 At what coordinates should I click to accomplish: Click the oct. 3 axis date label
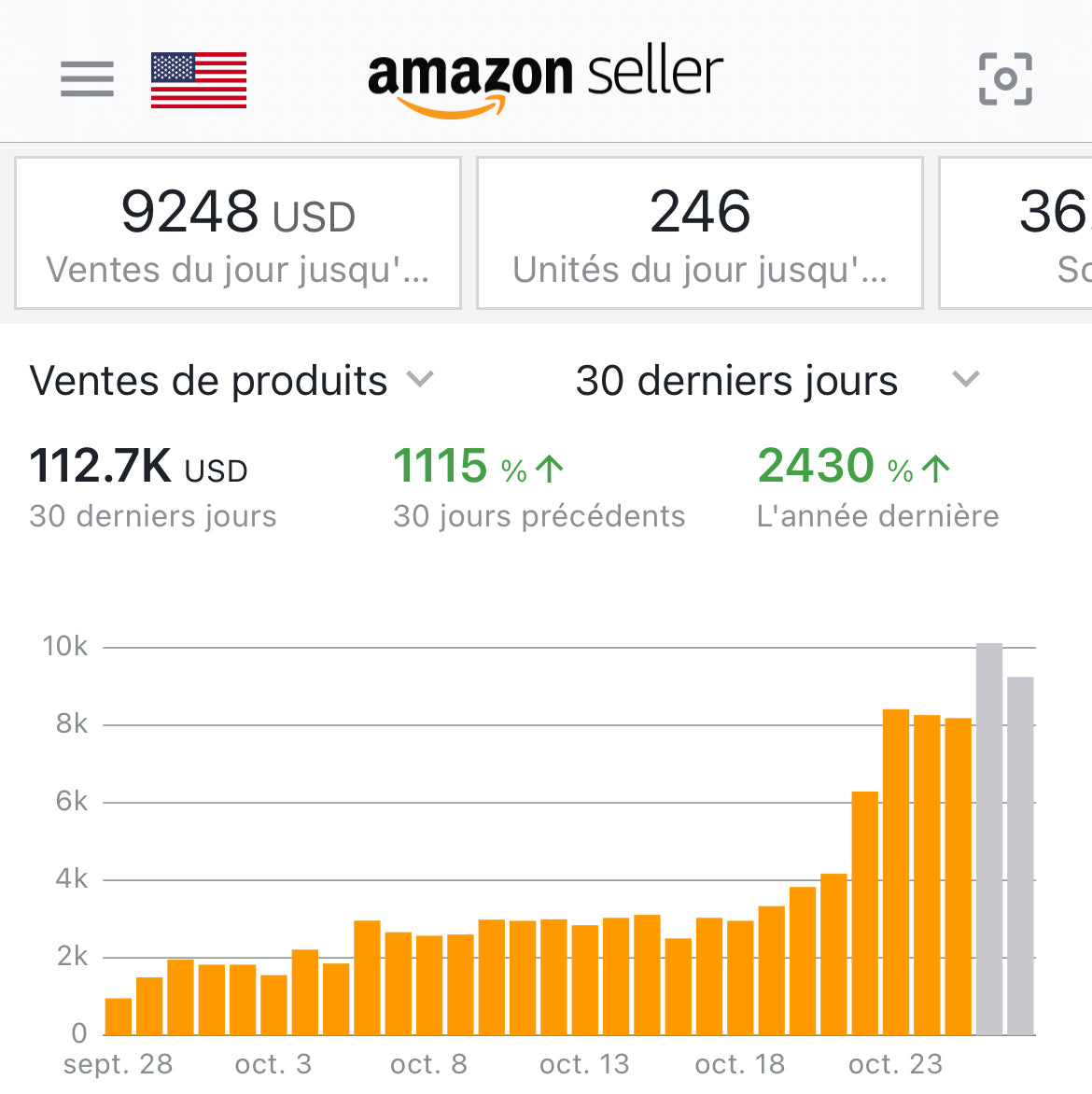273,1064
